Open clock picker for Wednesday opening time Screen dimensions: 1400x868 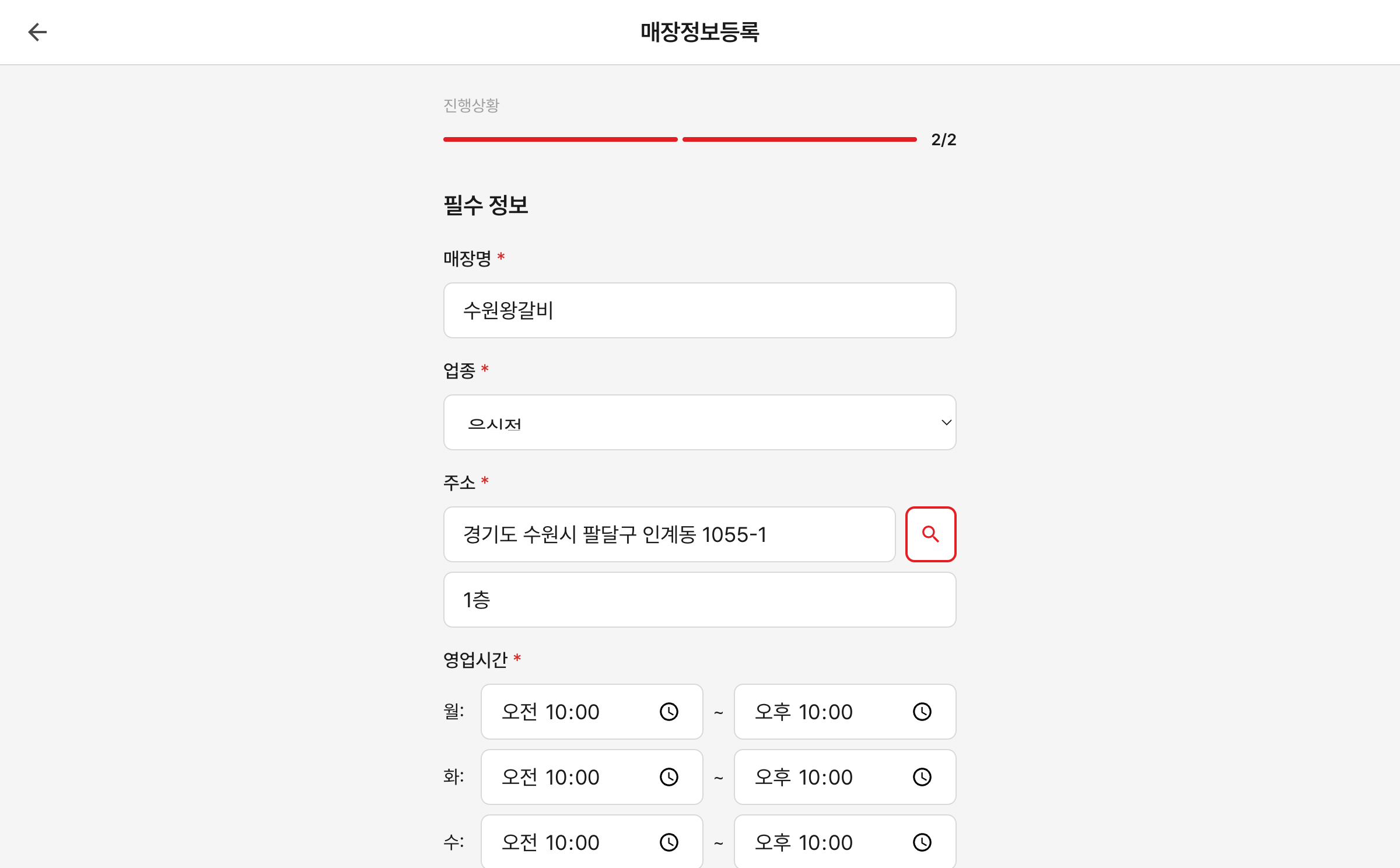[668, 842]
